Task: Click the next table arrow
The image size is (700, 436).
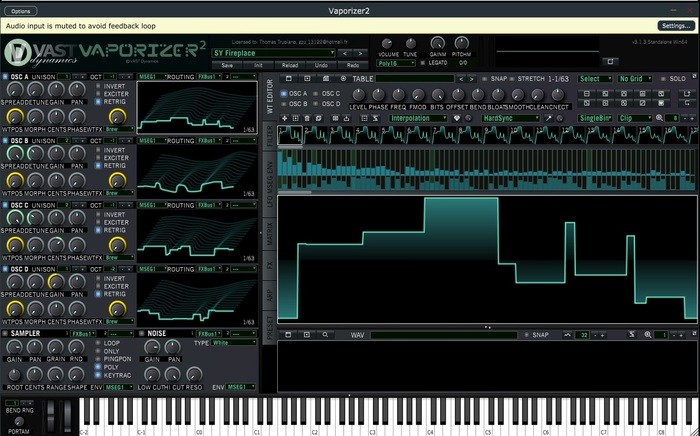Action: point(471,79)
